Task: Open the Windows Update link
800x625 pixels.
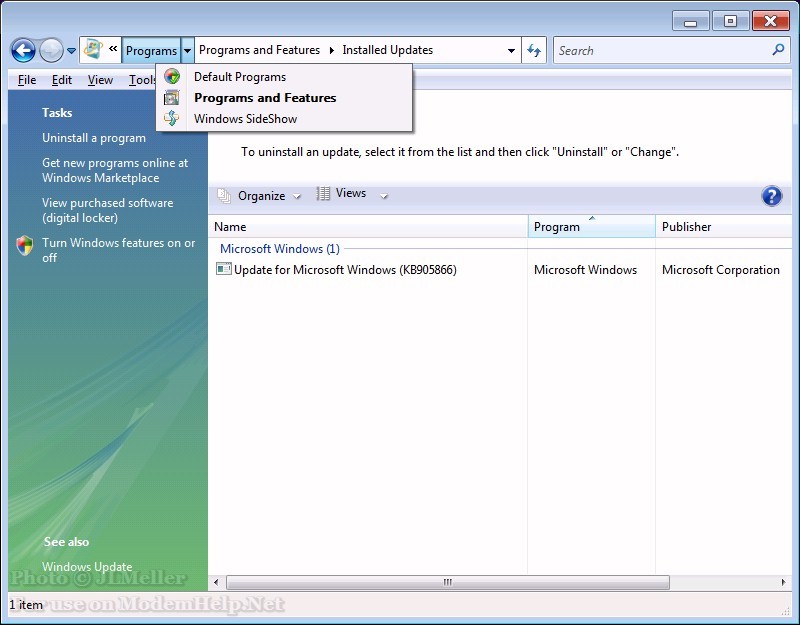Action: tap(87, 567)
